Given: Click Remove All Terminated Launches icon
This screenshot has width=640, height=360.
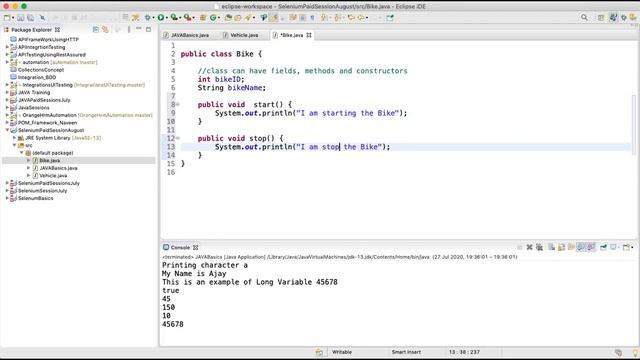Looking at the screenshot, I should (539, 247).
